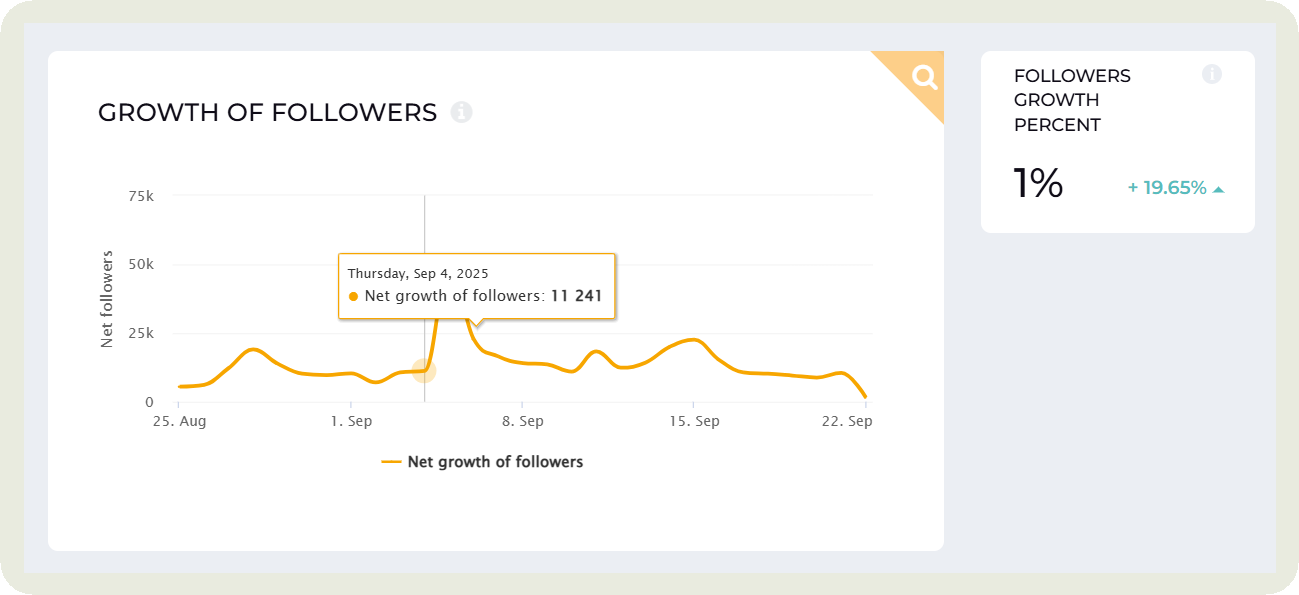Screen dimensions: 1299x595
Task: Click the highlighted data point on the chart
Action: (424, 371)
